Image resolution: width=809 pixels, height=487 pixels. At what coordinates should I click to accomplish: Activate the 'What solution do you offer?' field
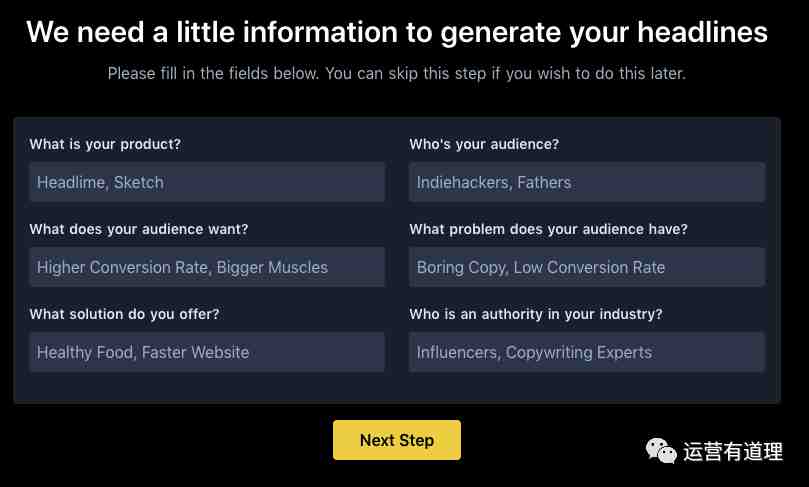tap(207, 352)
